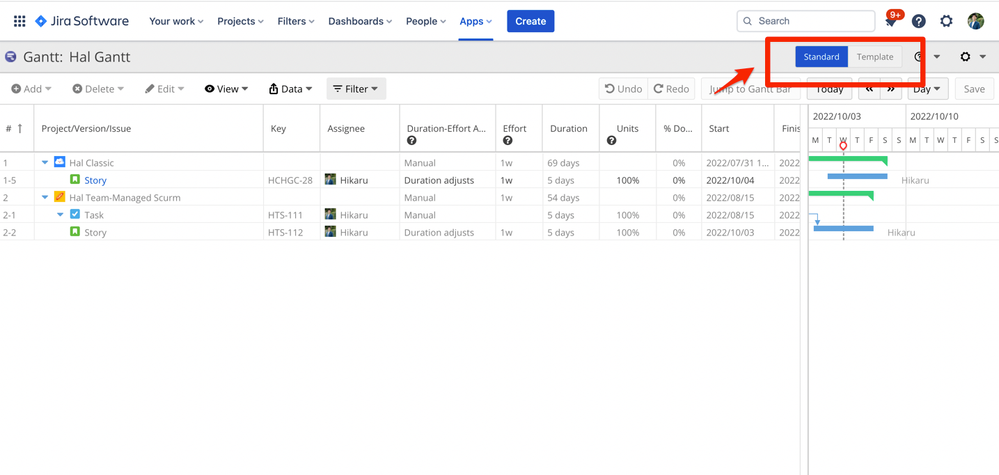This screenshot has width=999, height=475.
Task: Click the blue Gantt bar for HTS-112 Story
Action: point(844,228)
